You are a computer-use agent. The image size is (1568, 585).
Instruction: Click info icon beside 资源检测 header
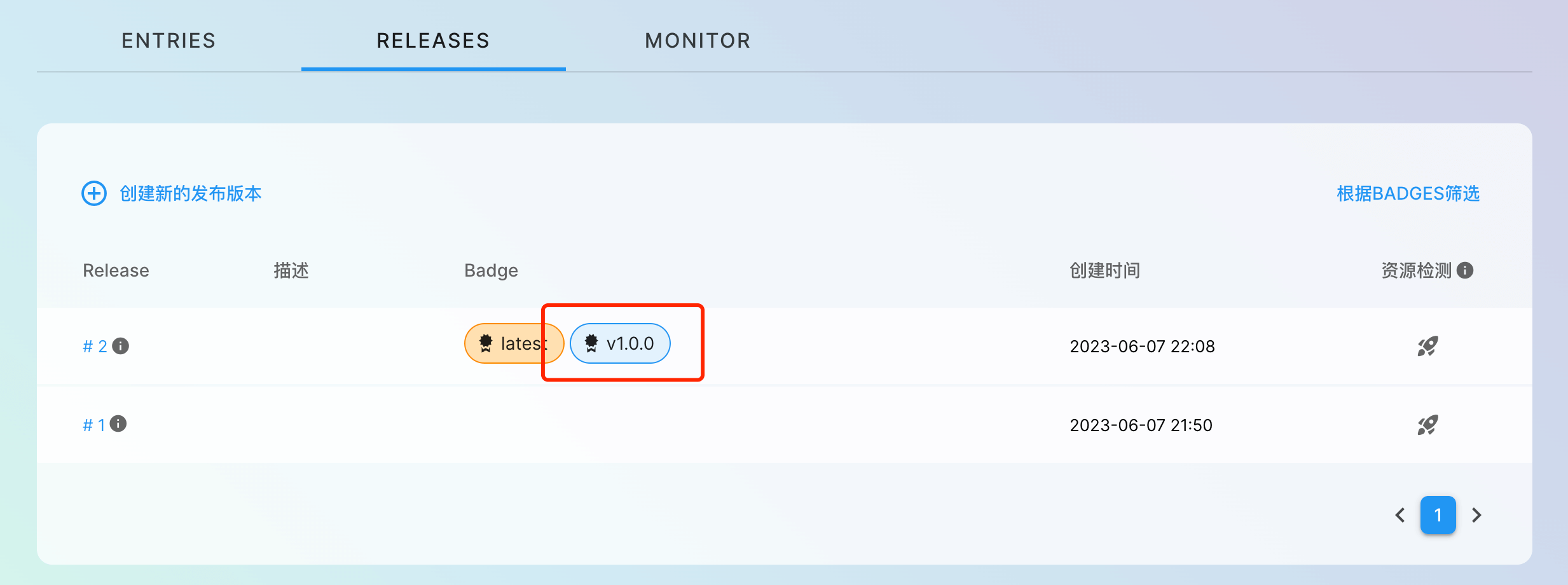click(x=1465, y=270)
